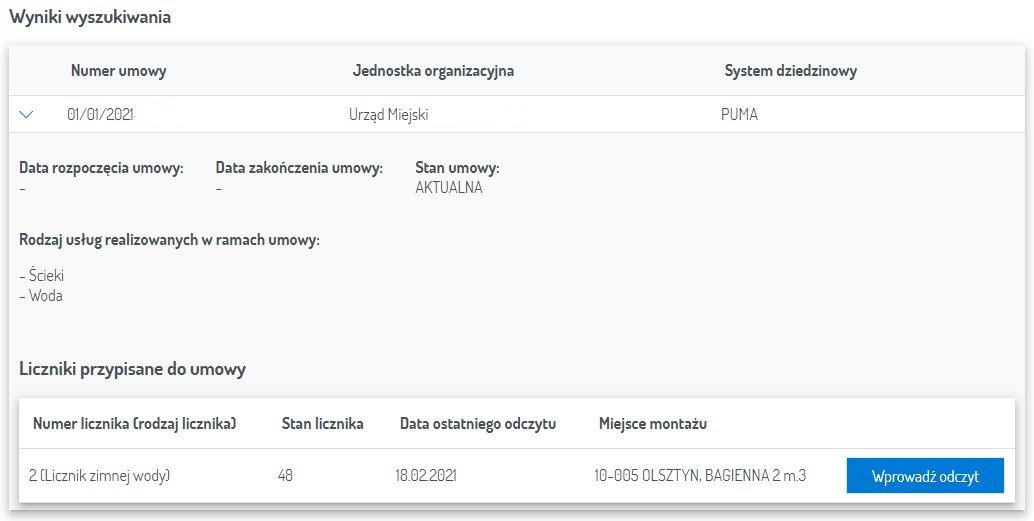Select contract number 01/01/2021
Screen dimensions: 1034x521
pyautogui.click(x=100, y=115)
